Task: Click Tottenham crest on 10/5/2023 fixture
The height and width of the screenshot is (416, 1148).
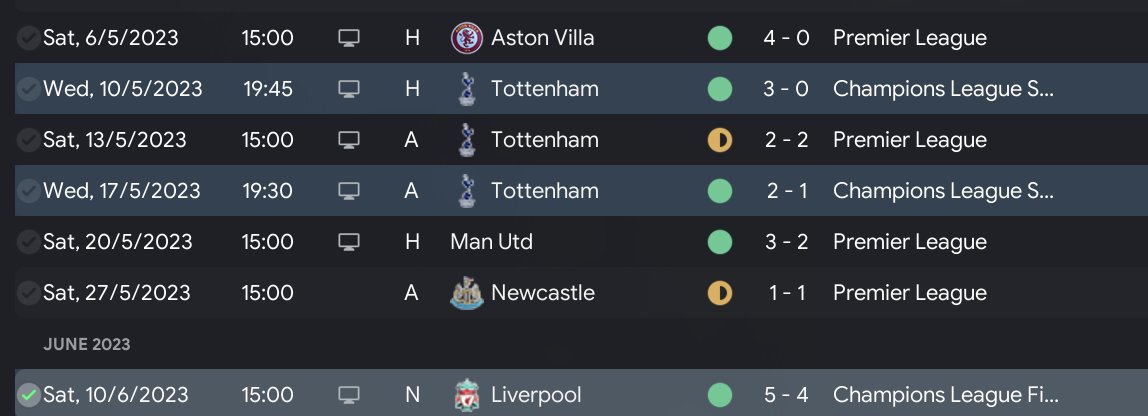Action: click(x=465, y=89)
